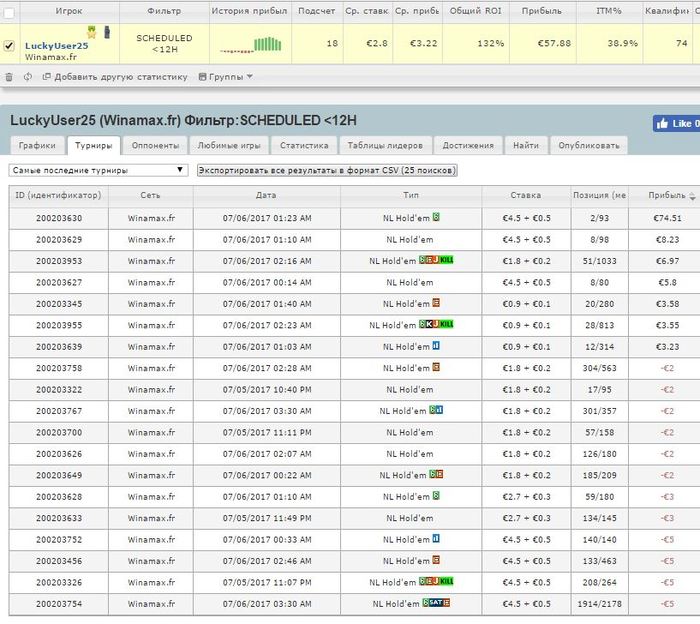Screen dimensions: 700x624
Task: Click the medal badge above LuckyUser25
Action: pyautogui.click(x=92, y=32)
